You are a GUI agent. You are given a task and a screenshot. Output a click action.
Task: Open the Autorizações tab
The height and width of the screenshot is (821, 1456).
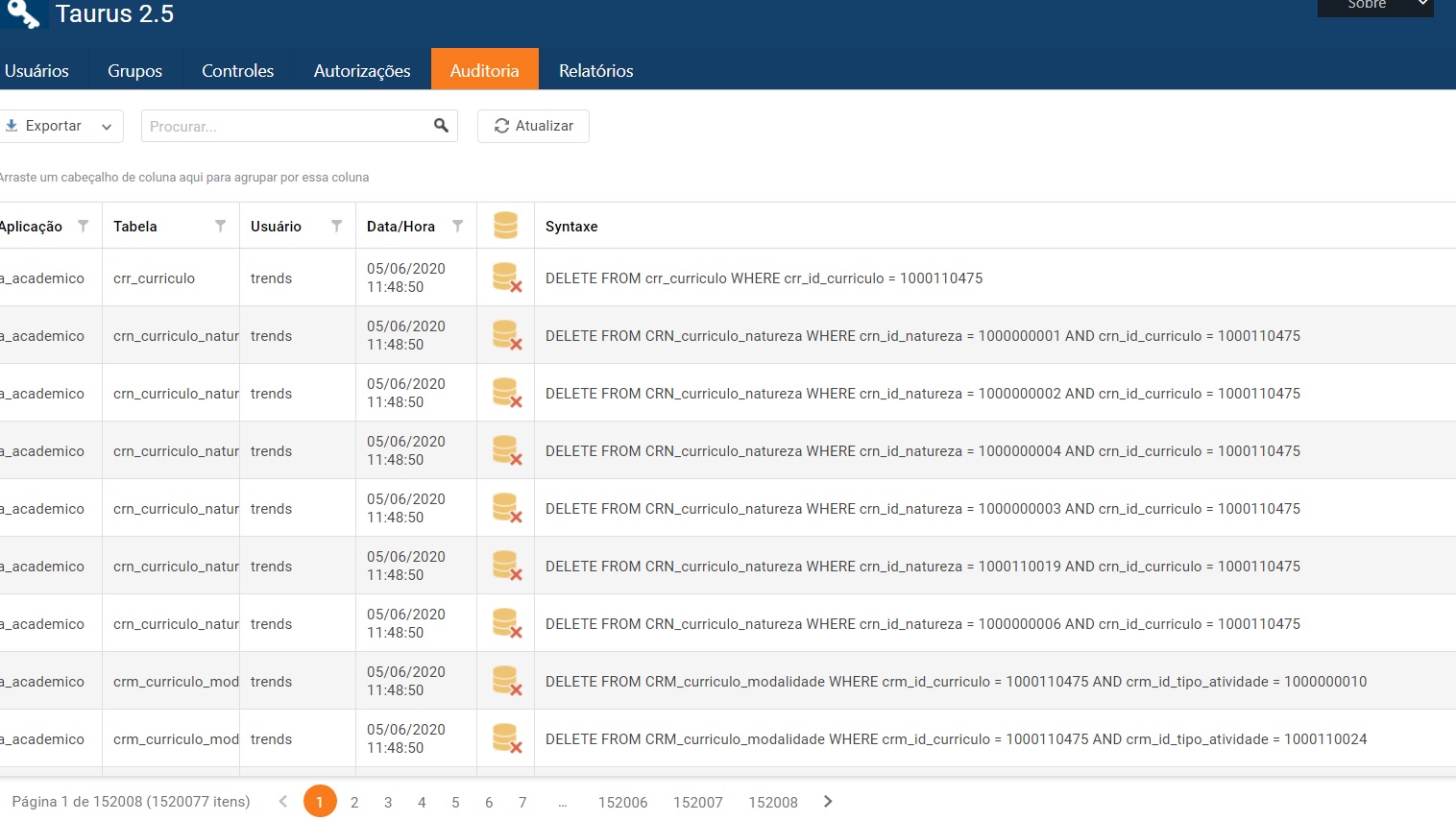click(362, 70)
